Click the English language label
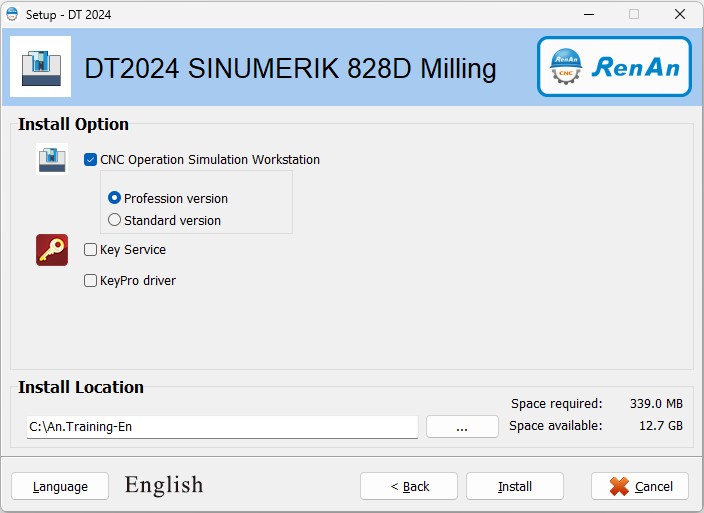The image size is (704, 513). click(x=164, y=485)
